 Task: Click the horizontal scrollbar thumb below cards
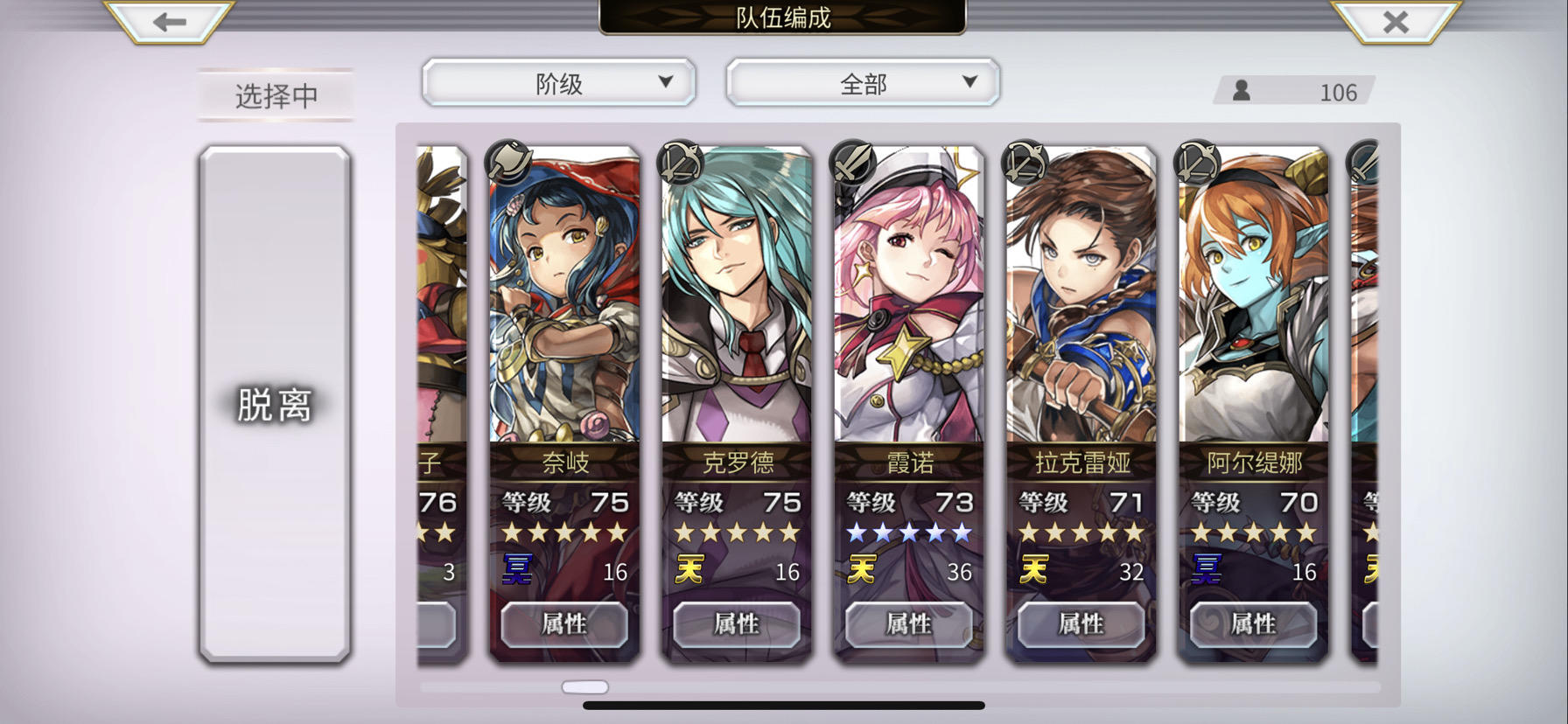pyautogui.click(x=584, y=687)
